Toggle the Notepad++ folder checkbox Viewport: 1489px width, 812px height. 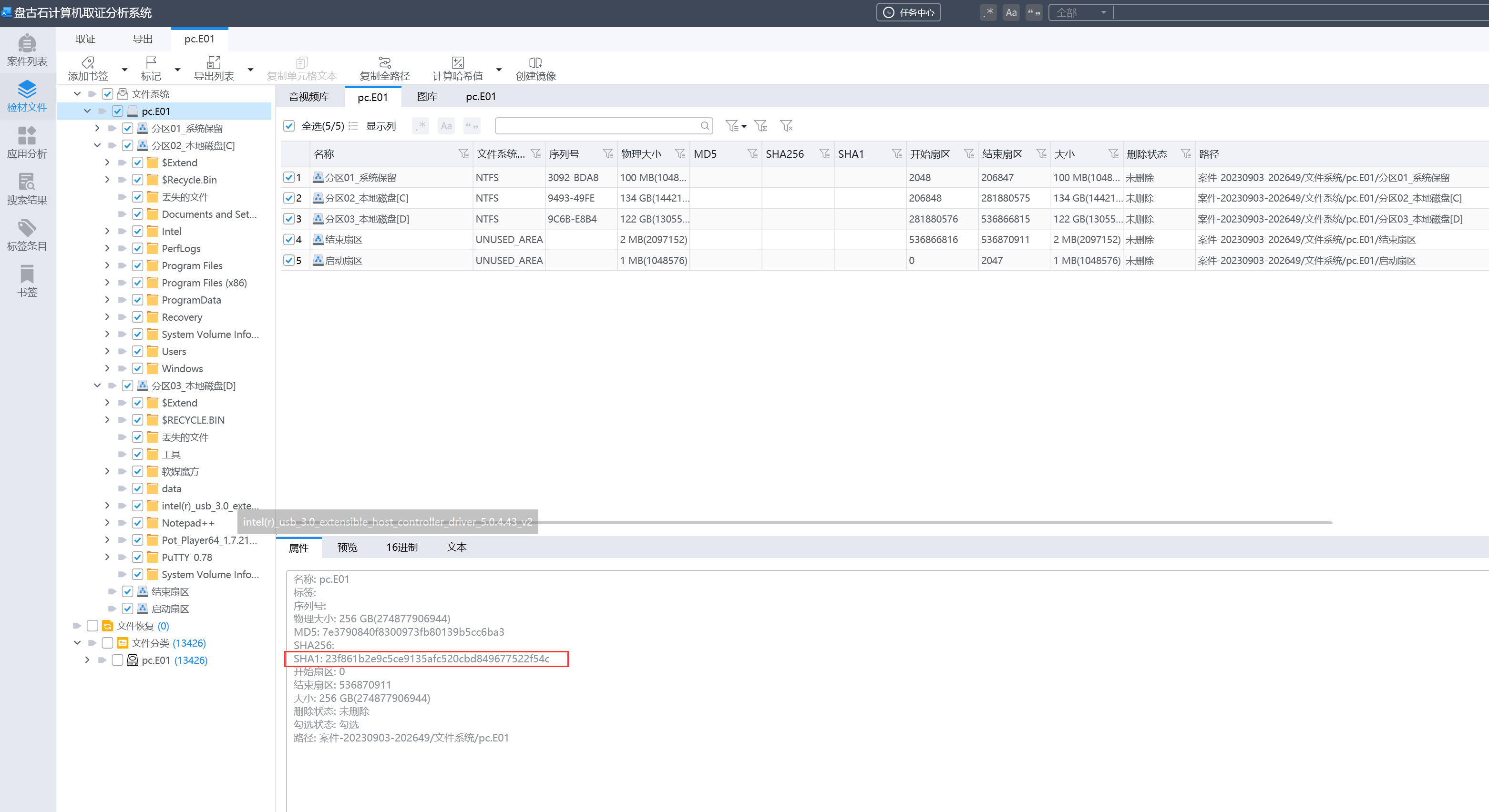tap(138, 523)
